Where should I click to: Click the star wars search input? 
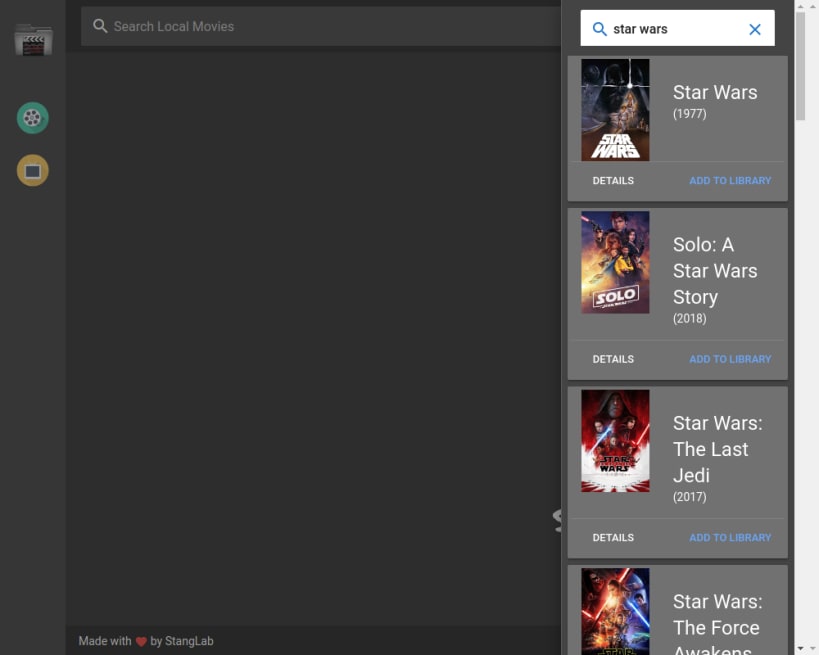click(x=677, y=29)
